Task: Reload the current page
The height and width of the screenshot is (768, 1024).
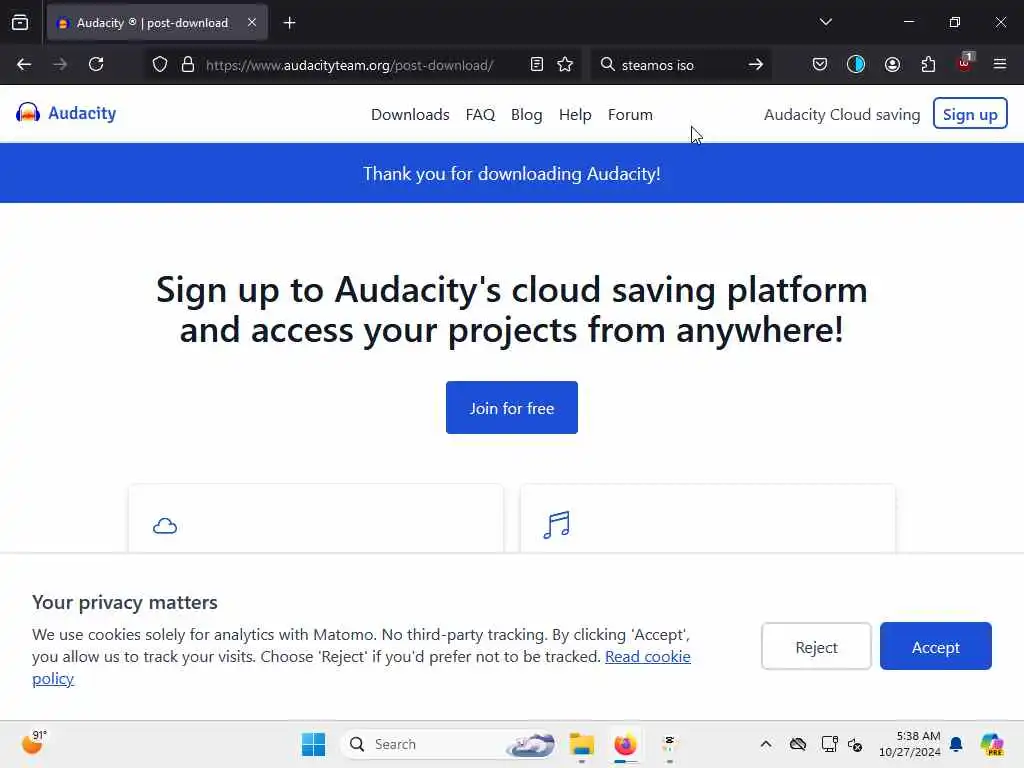Action: coord(97,65)
